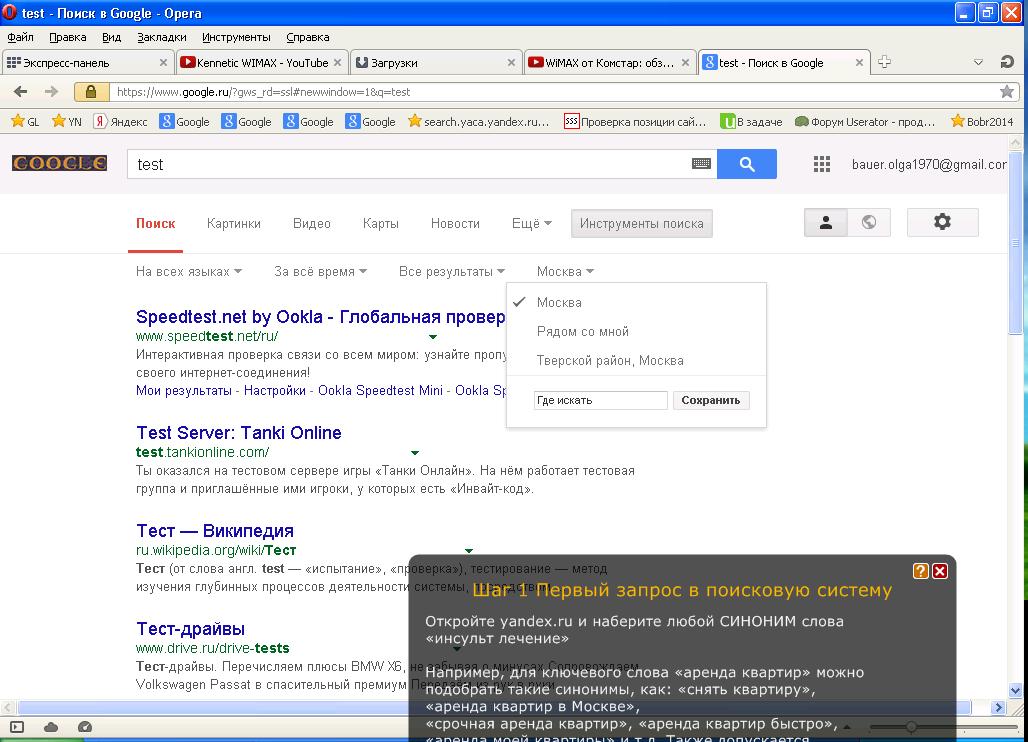The width and height of the screenshot is (1028, 742).
Task: Focus the 'Где искать' location input
Action: (x=601, y=400)
